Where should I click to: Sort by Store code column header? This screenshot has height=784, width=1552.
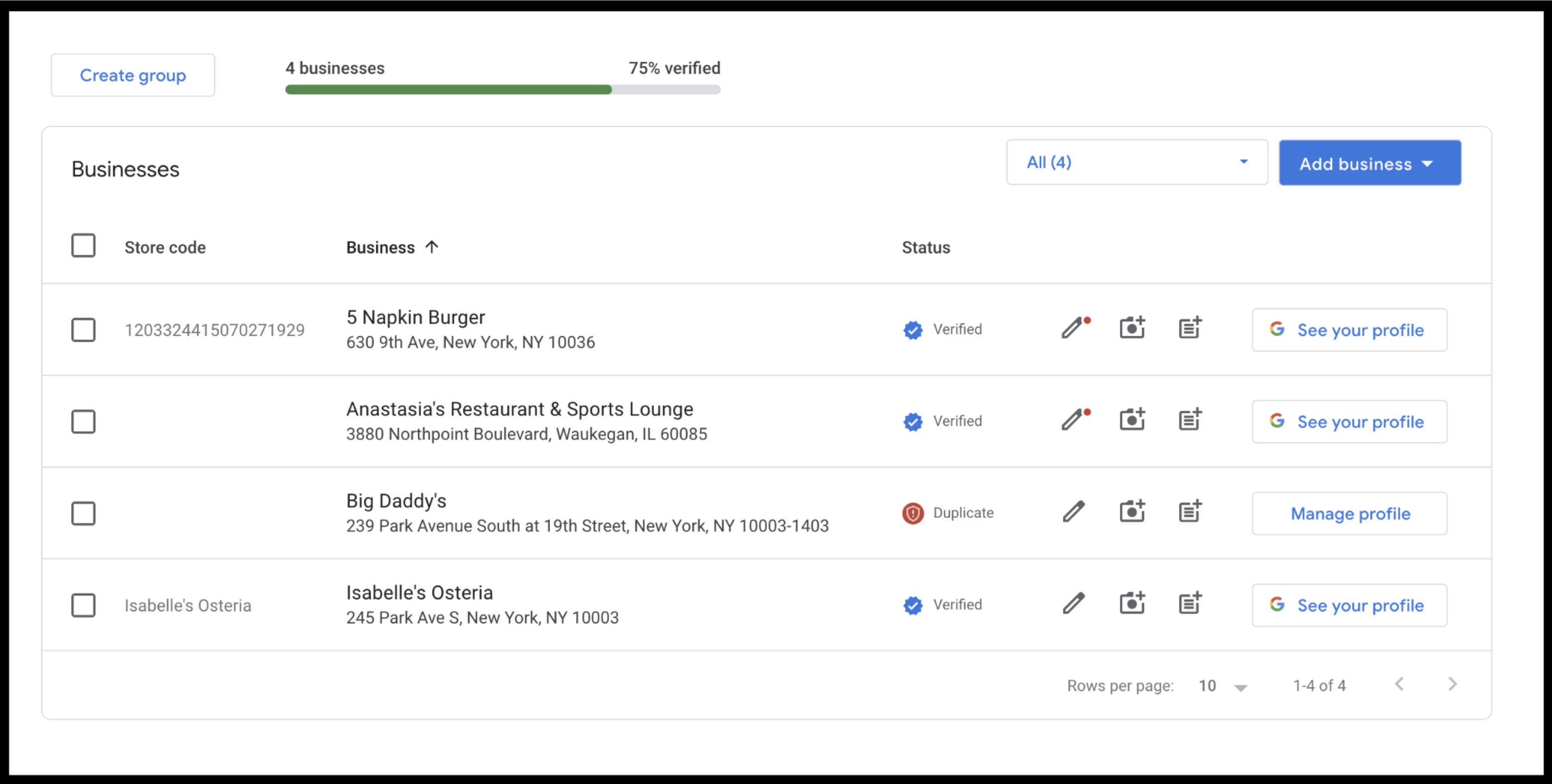tap(165, 247)
